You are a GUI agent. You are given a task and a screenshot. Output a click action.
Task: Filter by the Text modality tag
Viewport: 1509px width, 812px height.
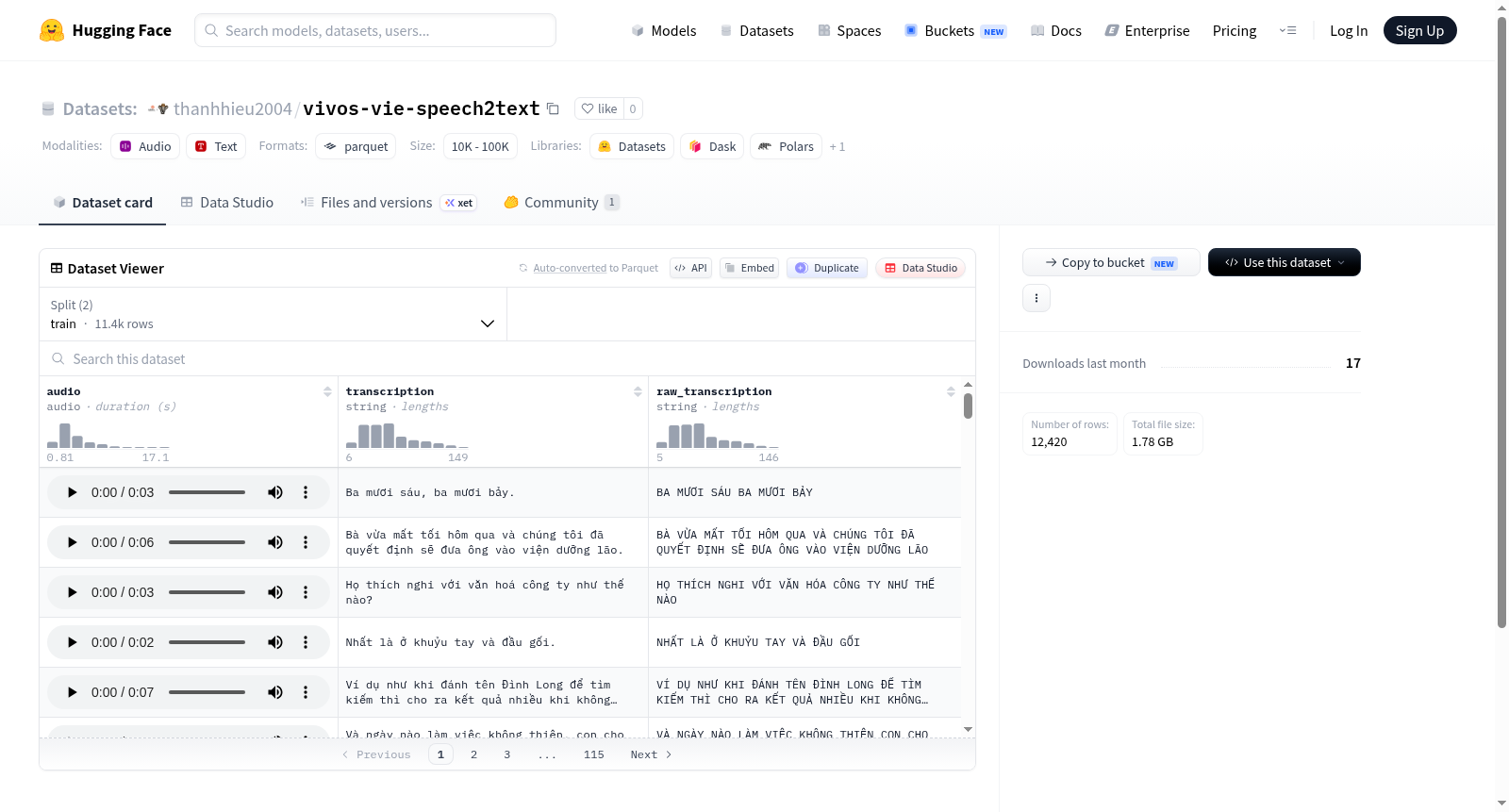tap(216, 146)
